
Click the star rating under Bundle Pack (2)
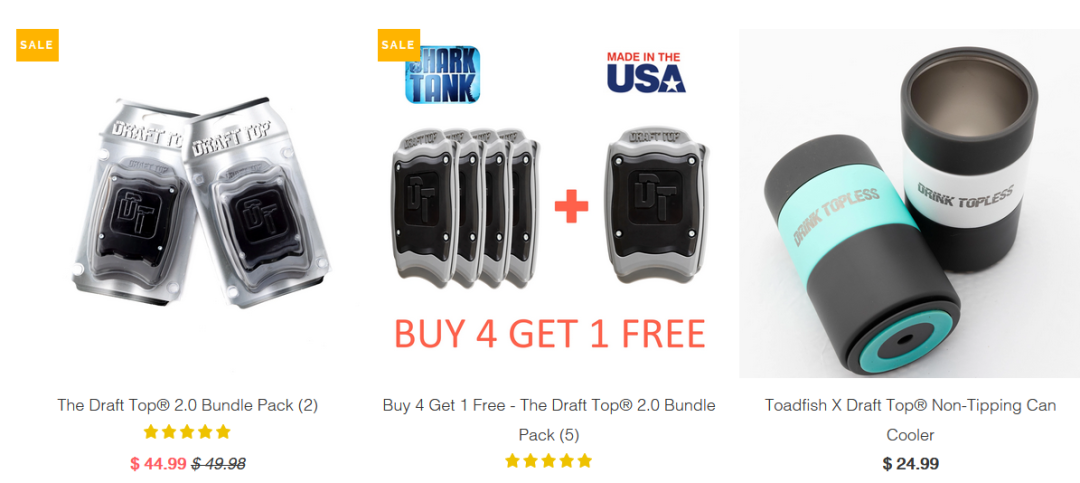coord(187,432)
